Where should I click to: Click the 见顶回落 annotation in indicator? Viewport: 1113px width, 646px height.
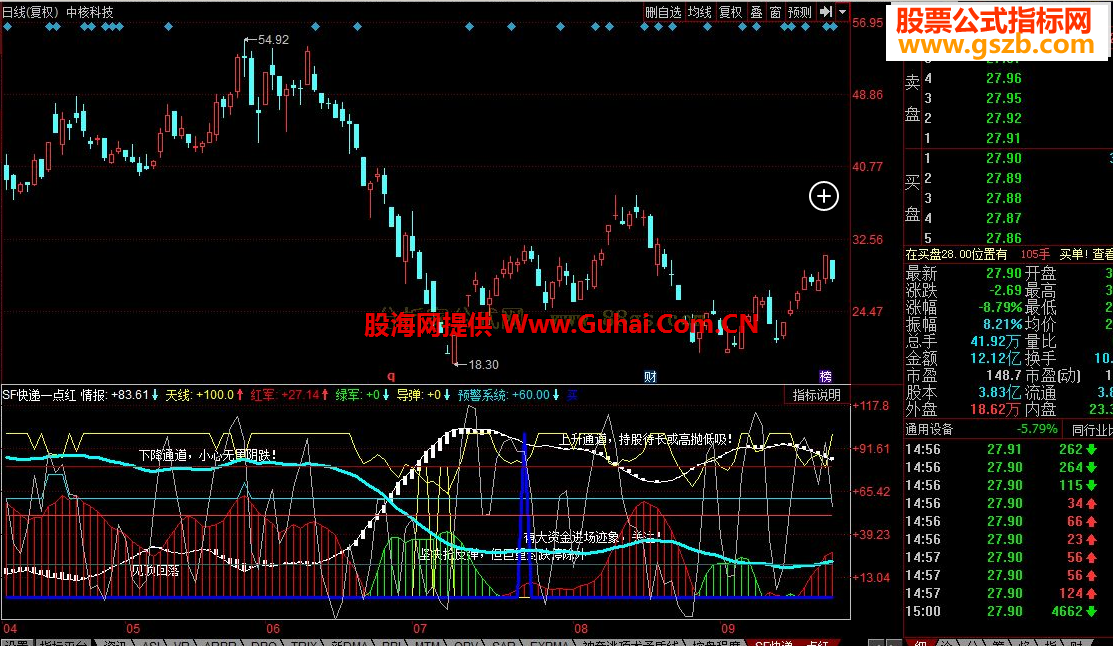pos(155,570)
